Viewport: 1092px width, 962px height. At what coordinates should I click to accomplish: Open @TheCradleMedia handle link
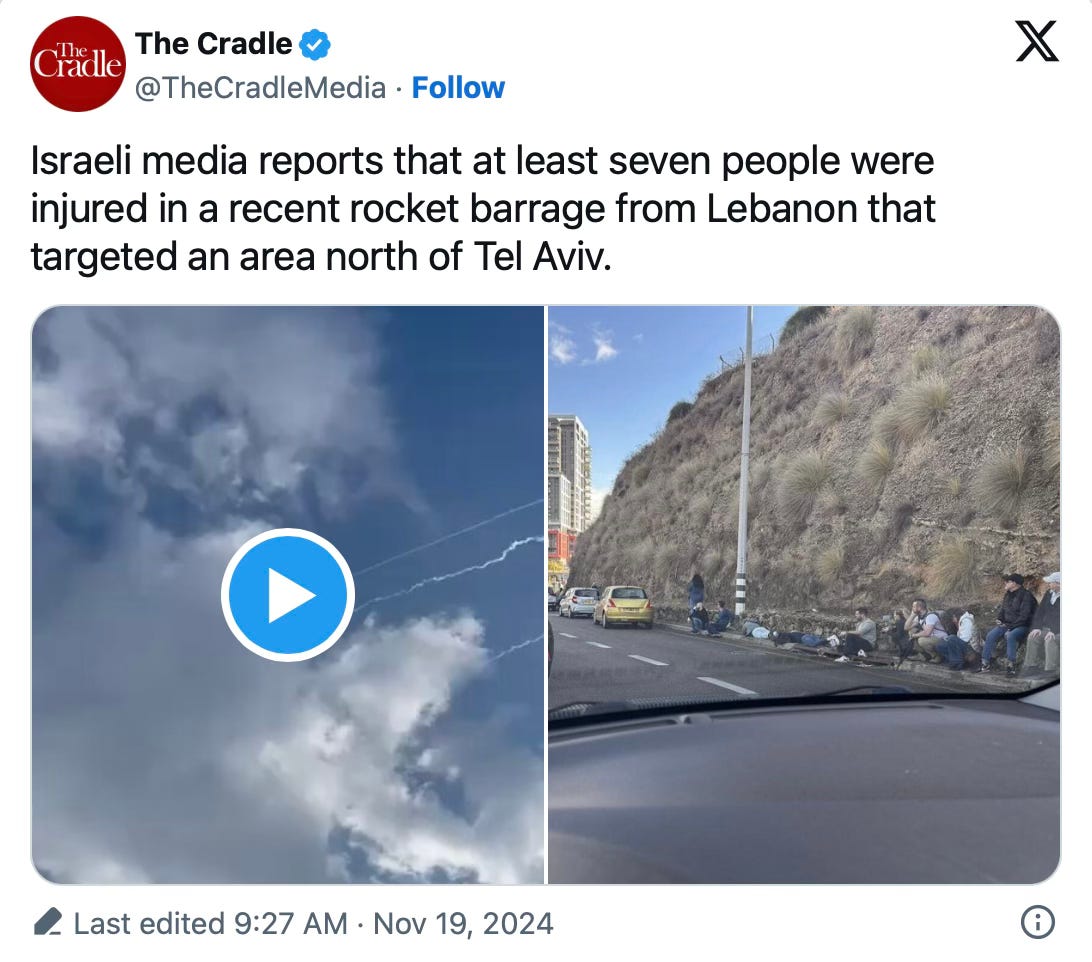click(x=260, y=88)
